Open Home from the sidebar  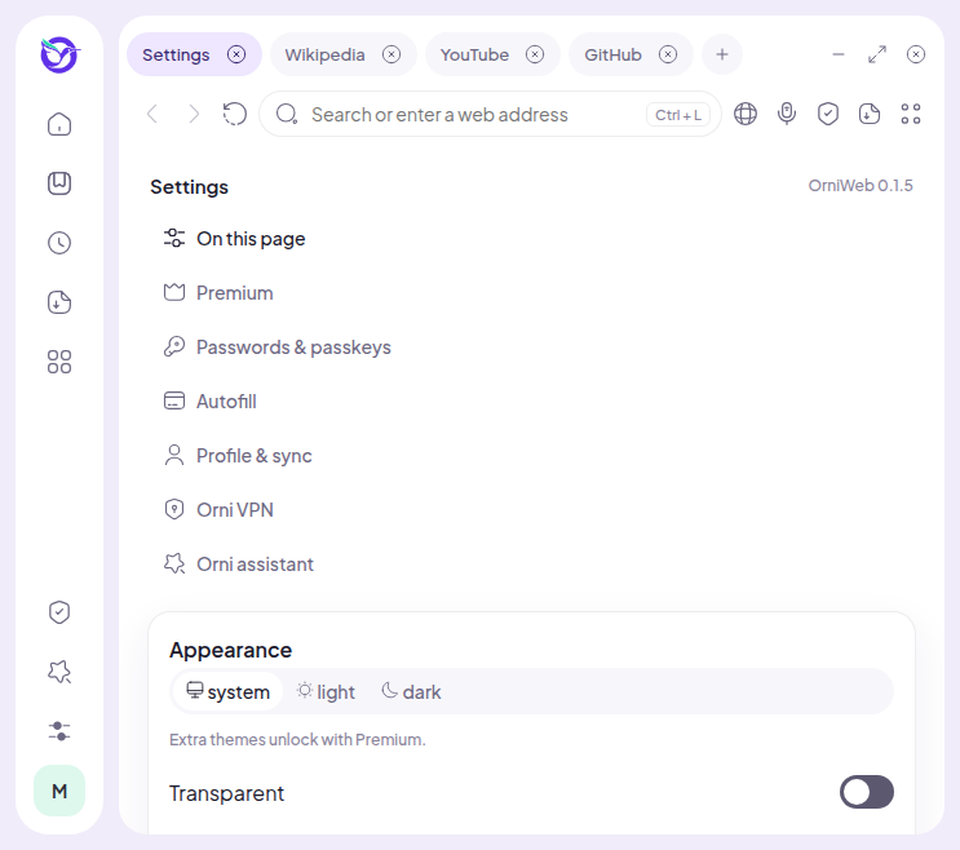[59, 124]
